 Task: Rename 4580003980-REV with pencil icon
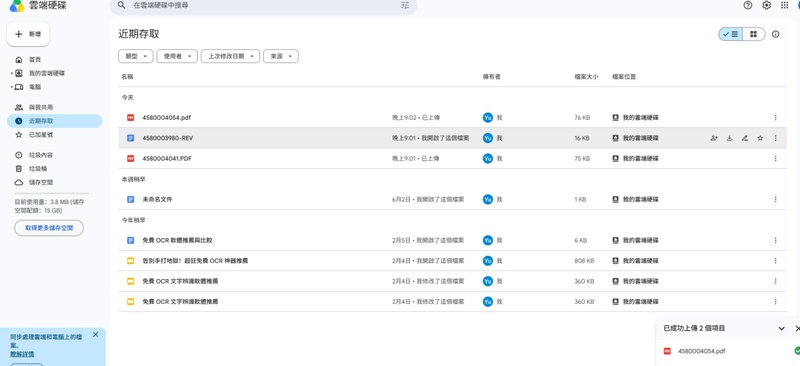coord(745,138)
